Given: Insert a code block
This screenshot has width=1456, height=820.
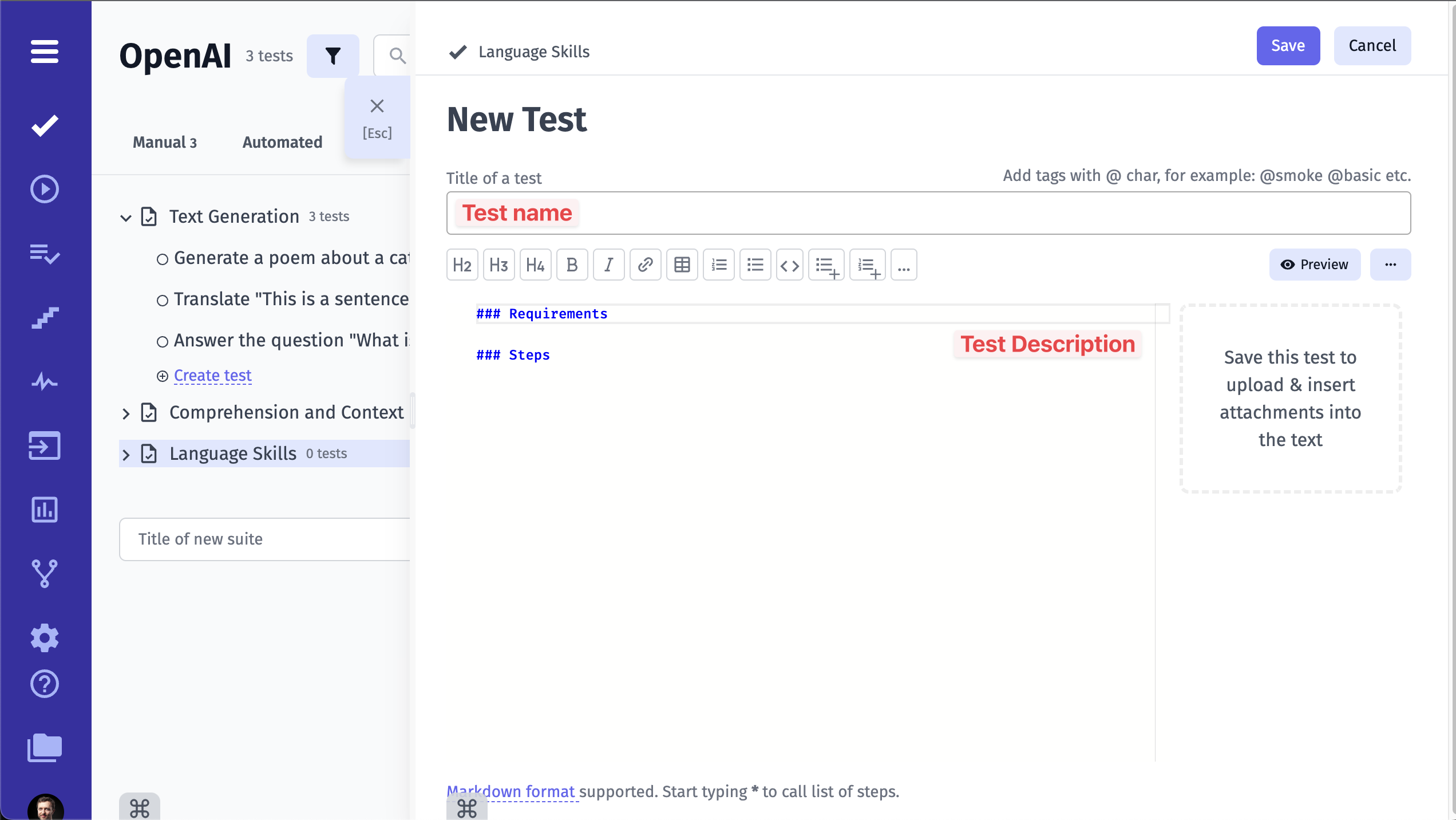Looking at the screenshot, I should (790, 265).
